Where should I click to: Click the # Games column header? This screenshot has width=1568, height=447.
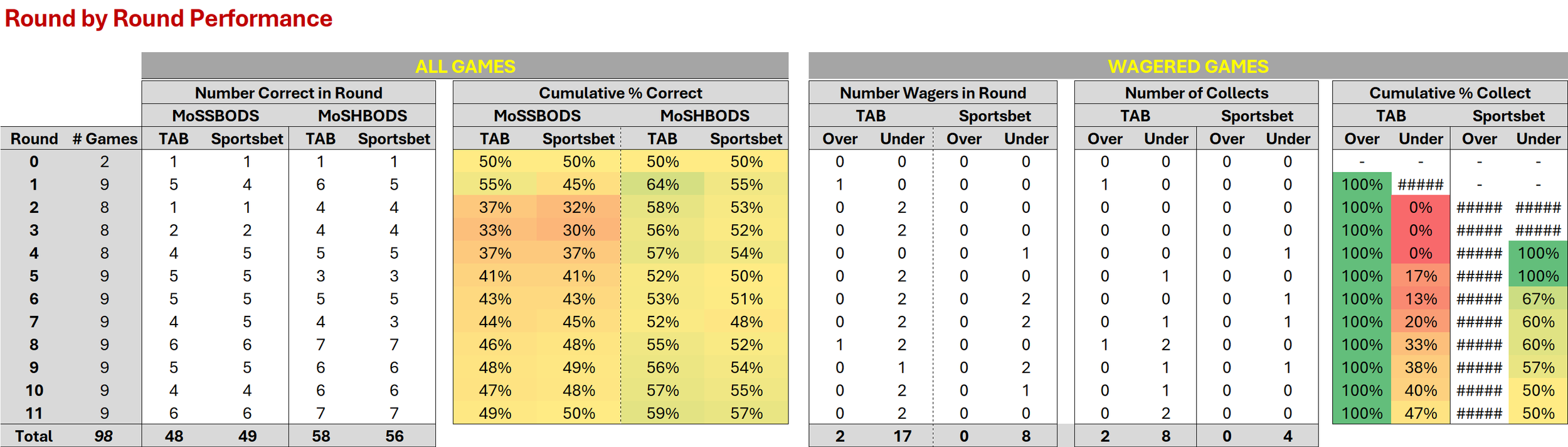[105, 139]
